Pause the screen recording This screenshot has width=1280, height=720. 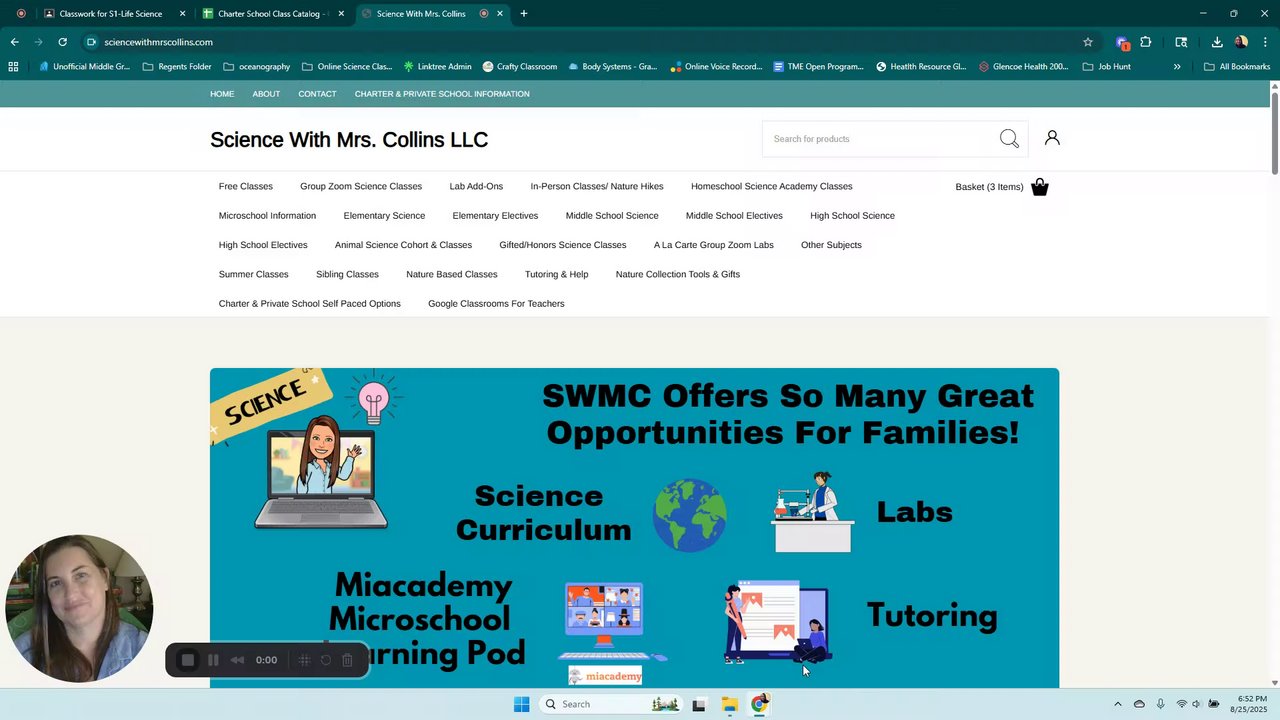(213, 660)
